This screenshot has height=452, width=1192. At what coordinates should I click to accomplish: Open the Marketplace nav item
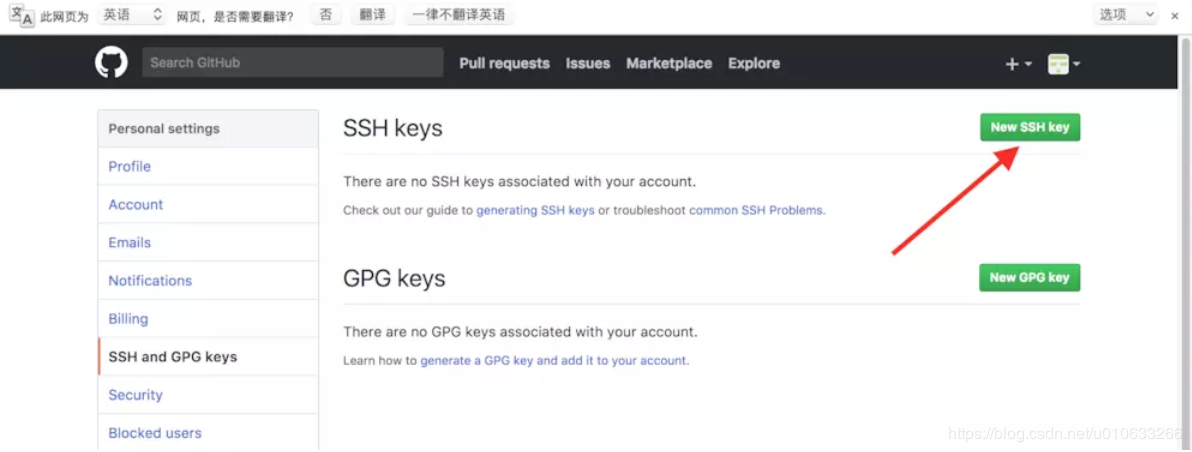pyautogui.click(x=669, y=64)
